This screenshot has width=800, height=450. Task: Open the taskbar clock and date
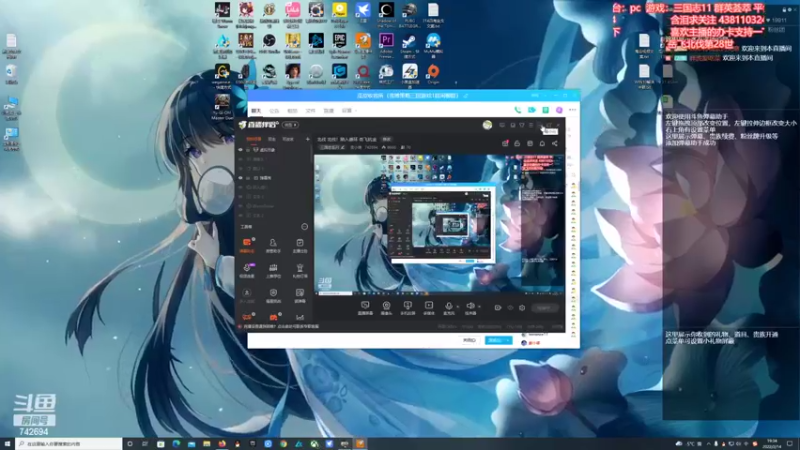[x=771, y=444]
